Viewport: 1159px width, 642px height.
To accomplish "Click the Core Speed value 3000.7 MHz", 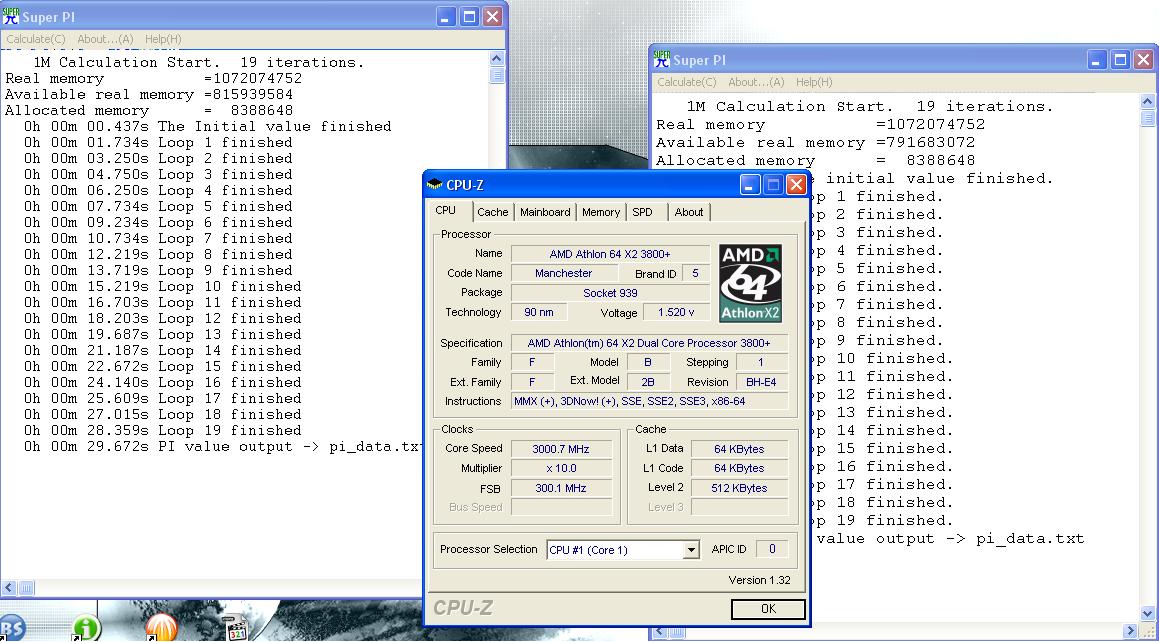I will click(x=560, y=449).
